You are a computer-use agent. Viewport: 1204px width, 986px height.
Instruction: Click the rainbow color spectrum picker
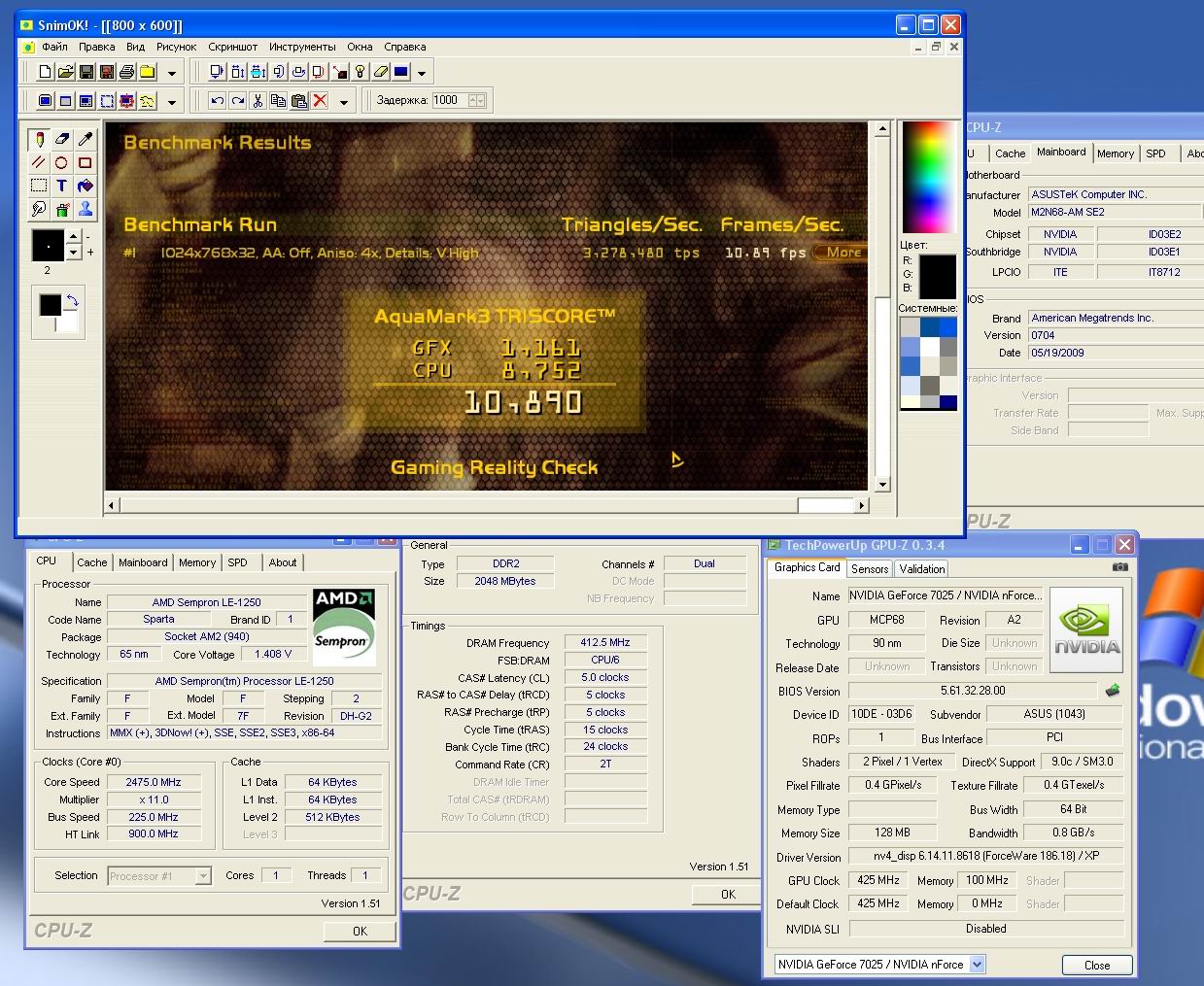(x=928, y=177)
